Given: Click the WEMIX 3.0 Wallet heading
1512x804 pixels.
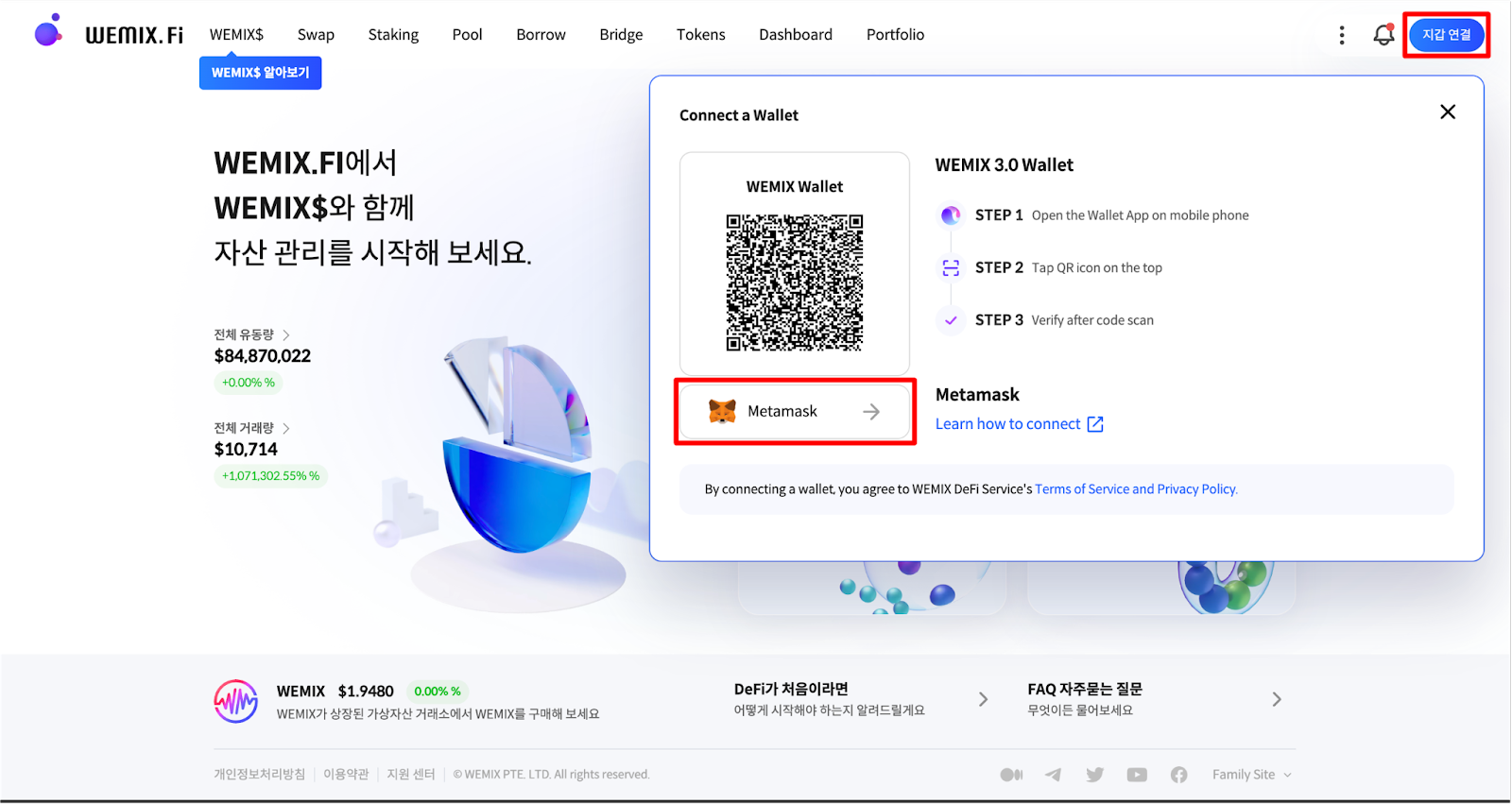Looking at the screenshot, I should point(1005,165).
